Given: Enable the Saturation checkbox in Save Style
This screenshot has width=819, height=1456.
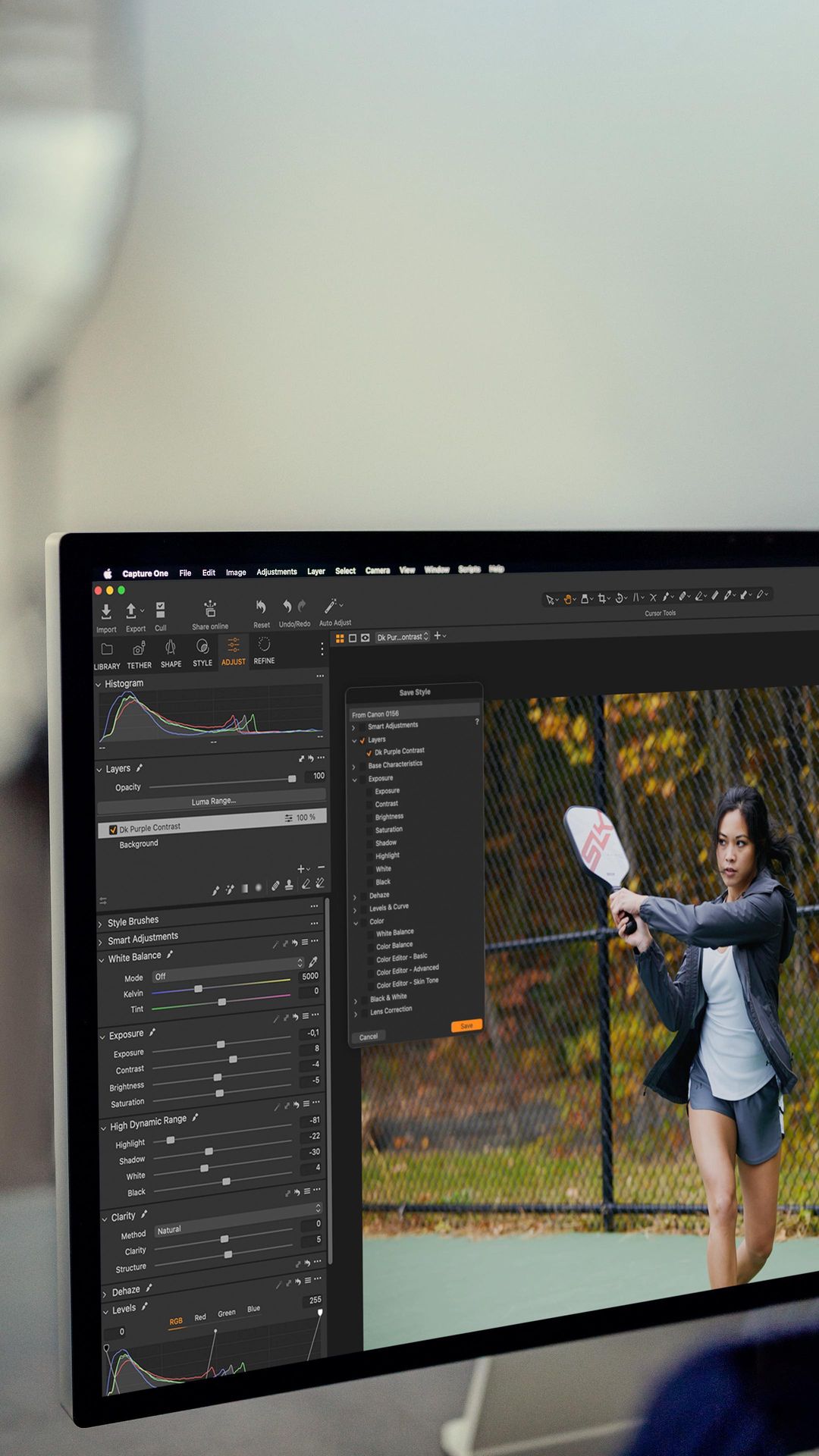Looking at the screenshot, I should (x=369, y=830).
